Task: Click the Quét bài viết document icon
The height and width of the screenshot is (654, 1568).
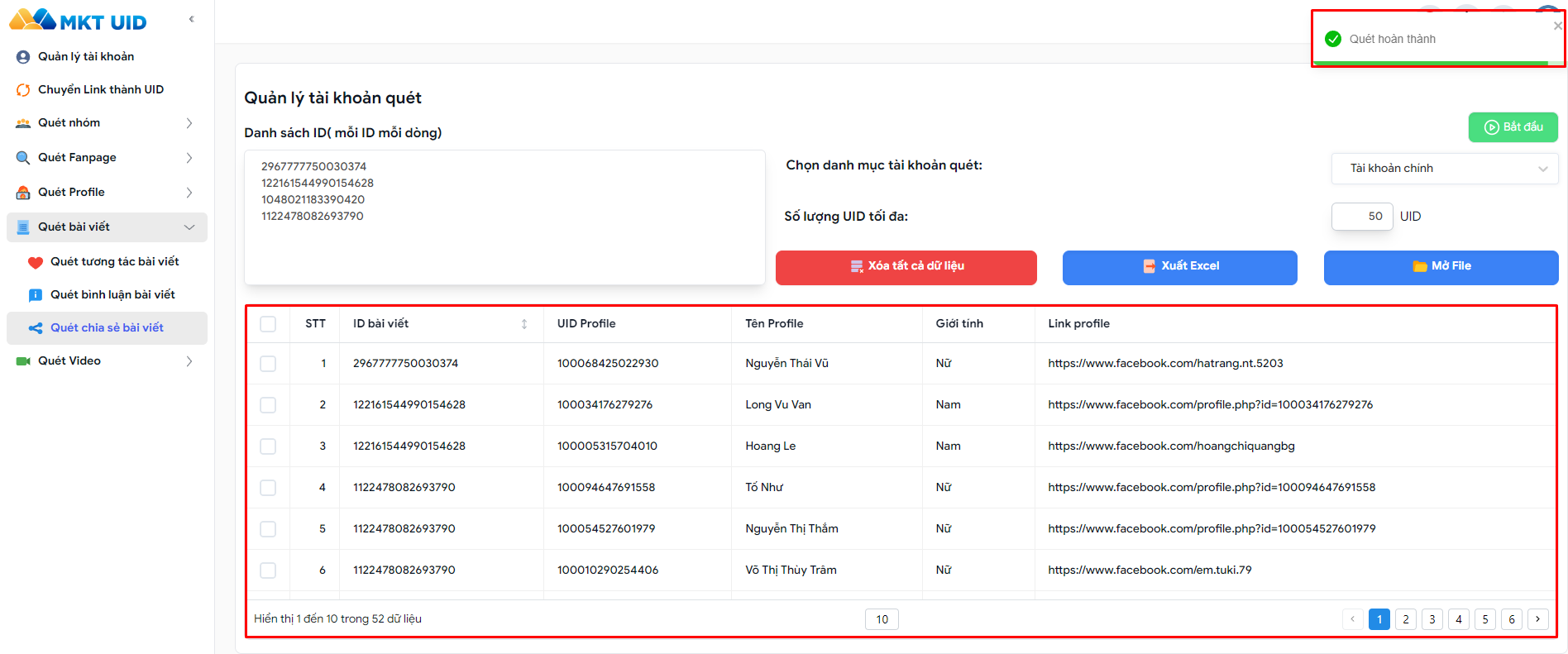Action: pos(23,227)
